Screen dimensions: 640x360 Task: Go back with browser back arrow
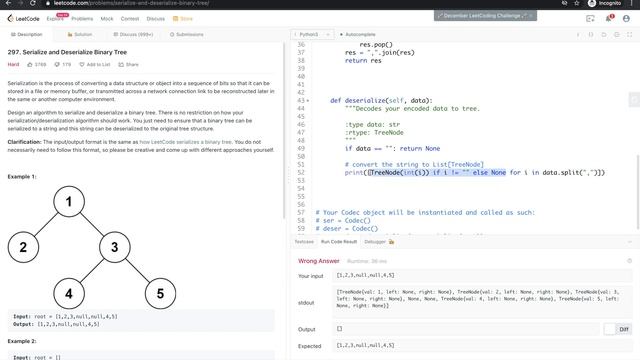(8, 3)
